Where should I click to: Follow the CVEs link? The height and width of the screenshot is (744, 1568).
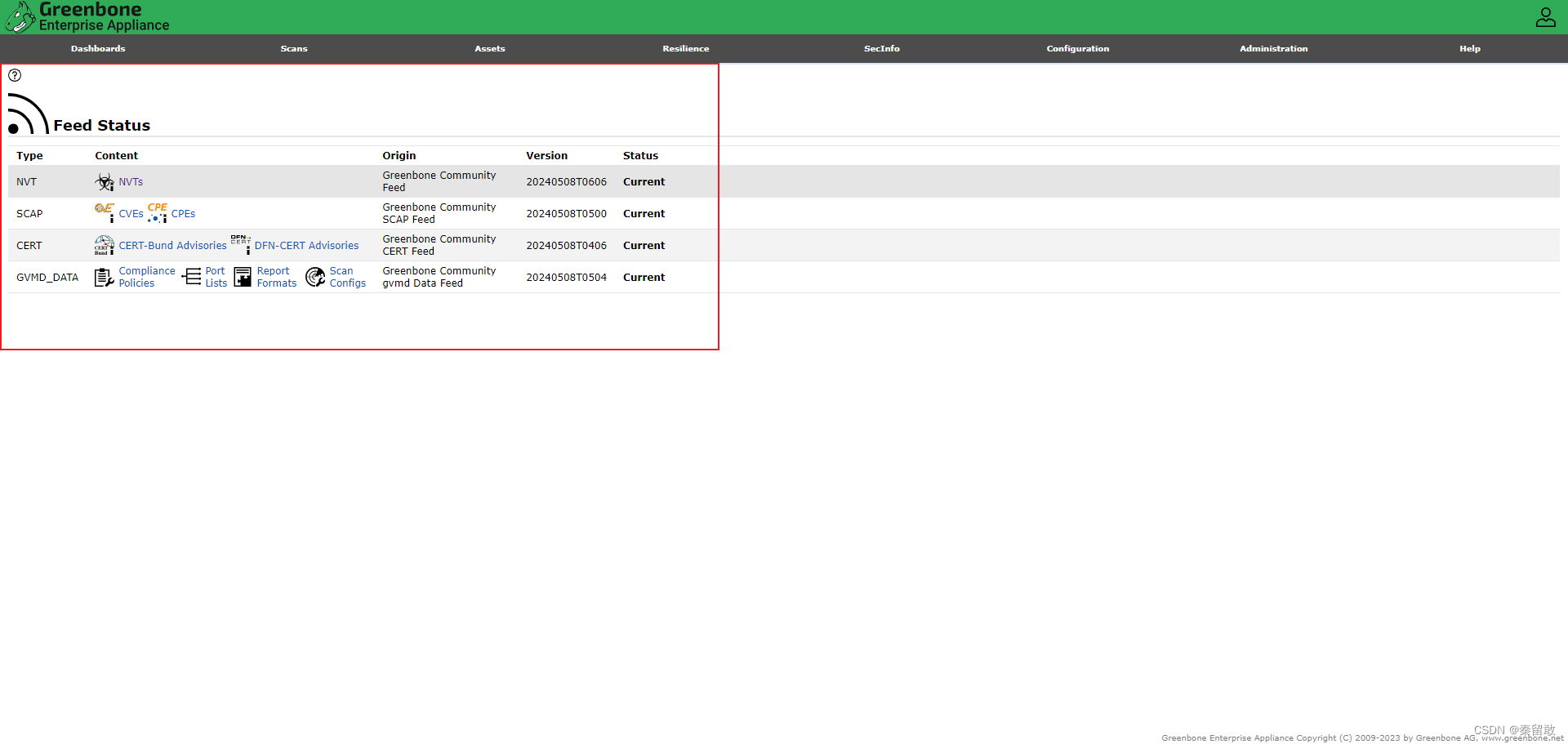(131, 214)
